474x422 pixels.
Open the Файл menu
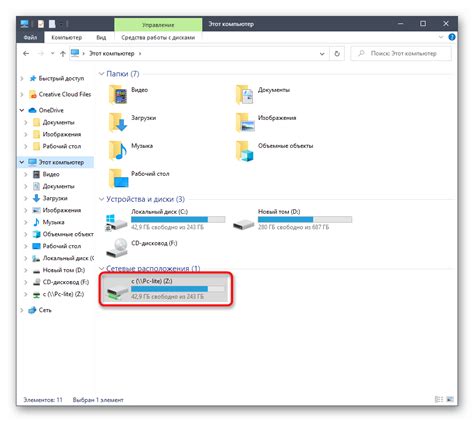pyautogui.click(x=30, y=37)
